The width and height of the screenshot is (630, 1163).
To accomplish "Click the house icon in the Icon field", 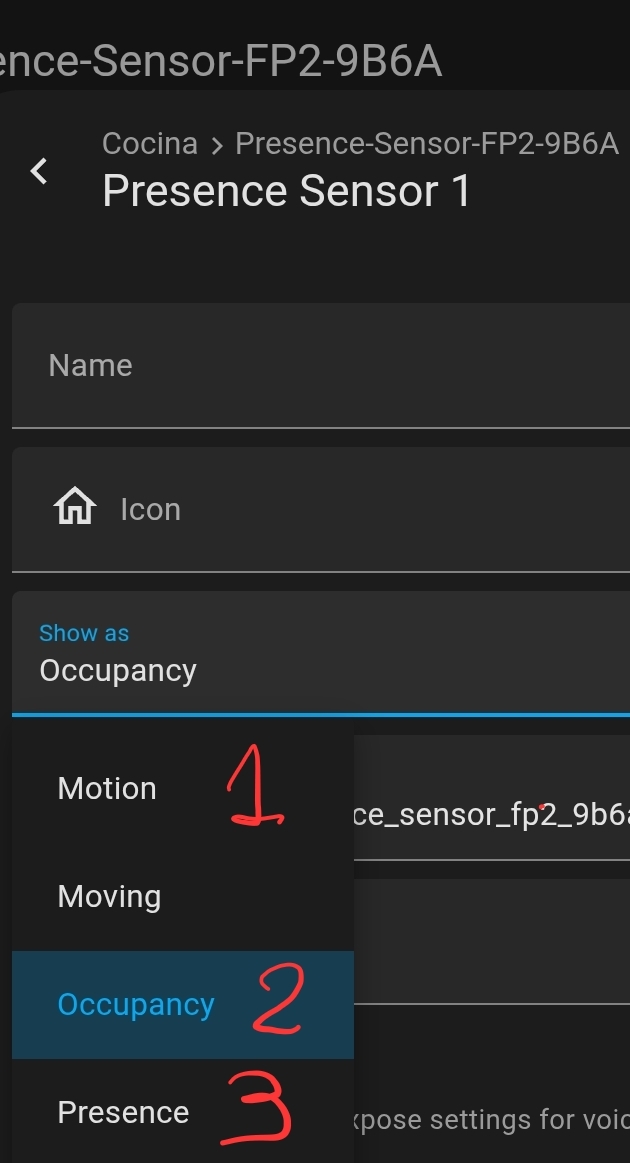I will coord(74,509).
